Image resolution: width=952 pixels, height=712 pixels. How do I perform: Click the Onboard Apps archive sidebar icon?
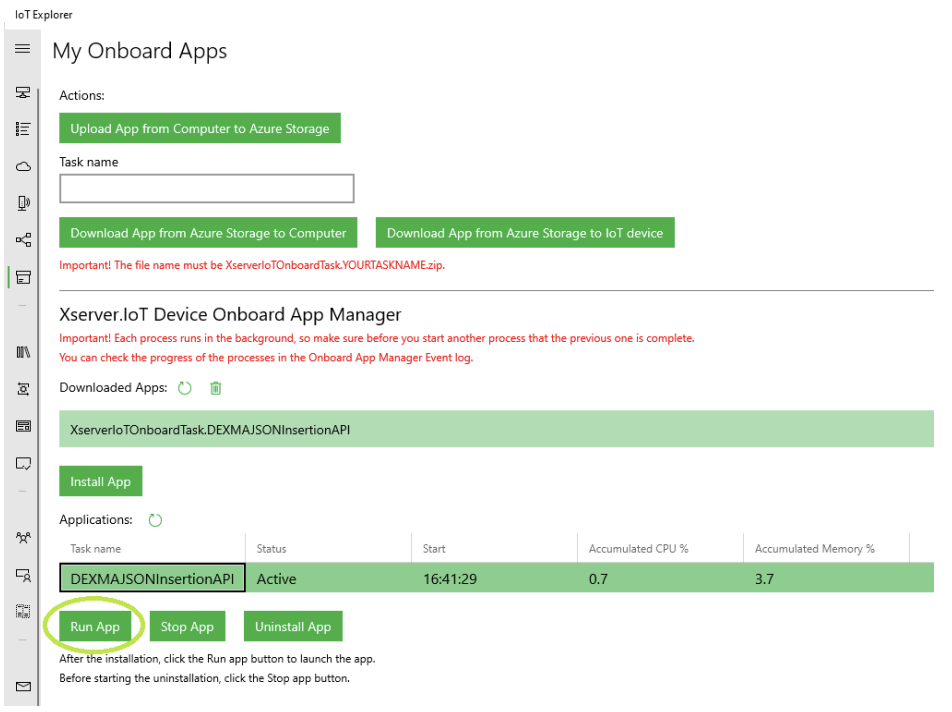[x=23, y=277]
